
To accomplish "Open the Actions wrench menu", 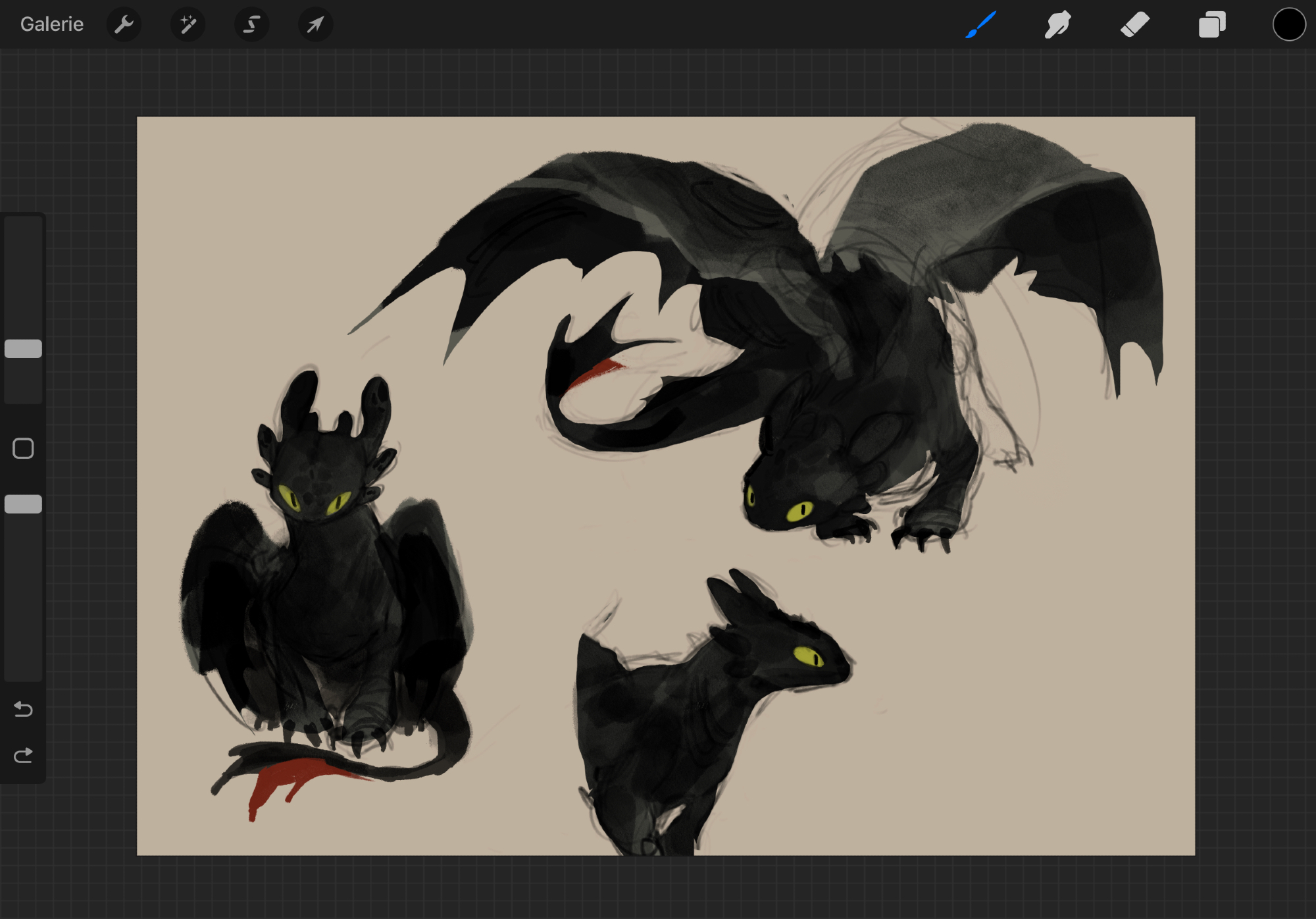I will (124, 25).
